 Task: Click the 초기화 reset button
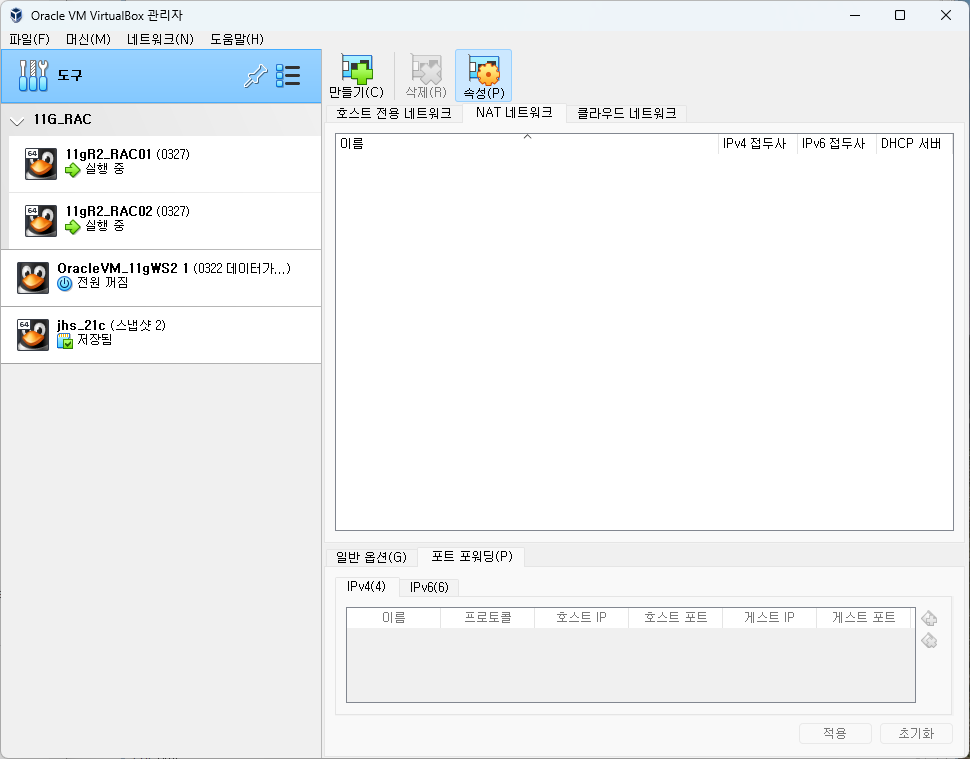pos(916,733)
